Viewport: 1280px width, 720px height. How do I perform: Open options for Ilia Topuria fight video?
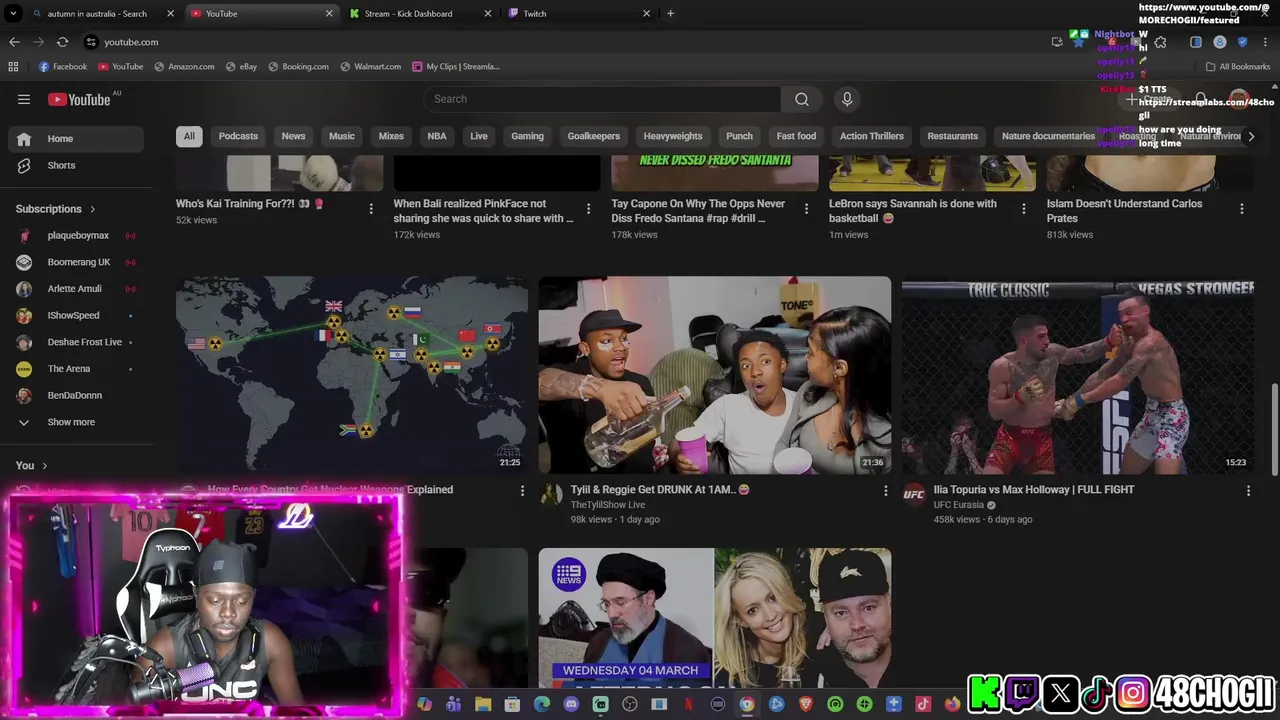[1248, 490]
